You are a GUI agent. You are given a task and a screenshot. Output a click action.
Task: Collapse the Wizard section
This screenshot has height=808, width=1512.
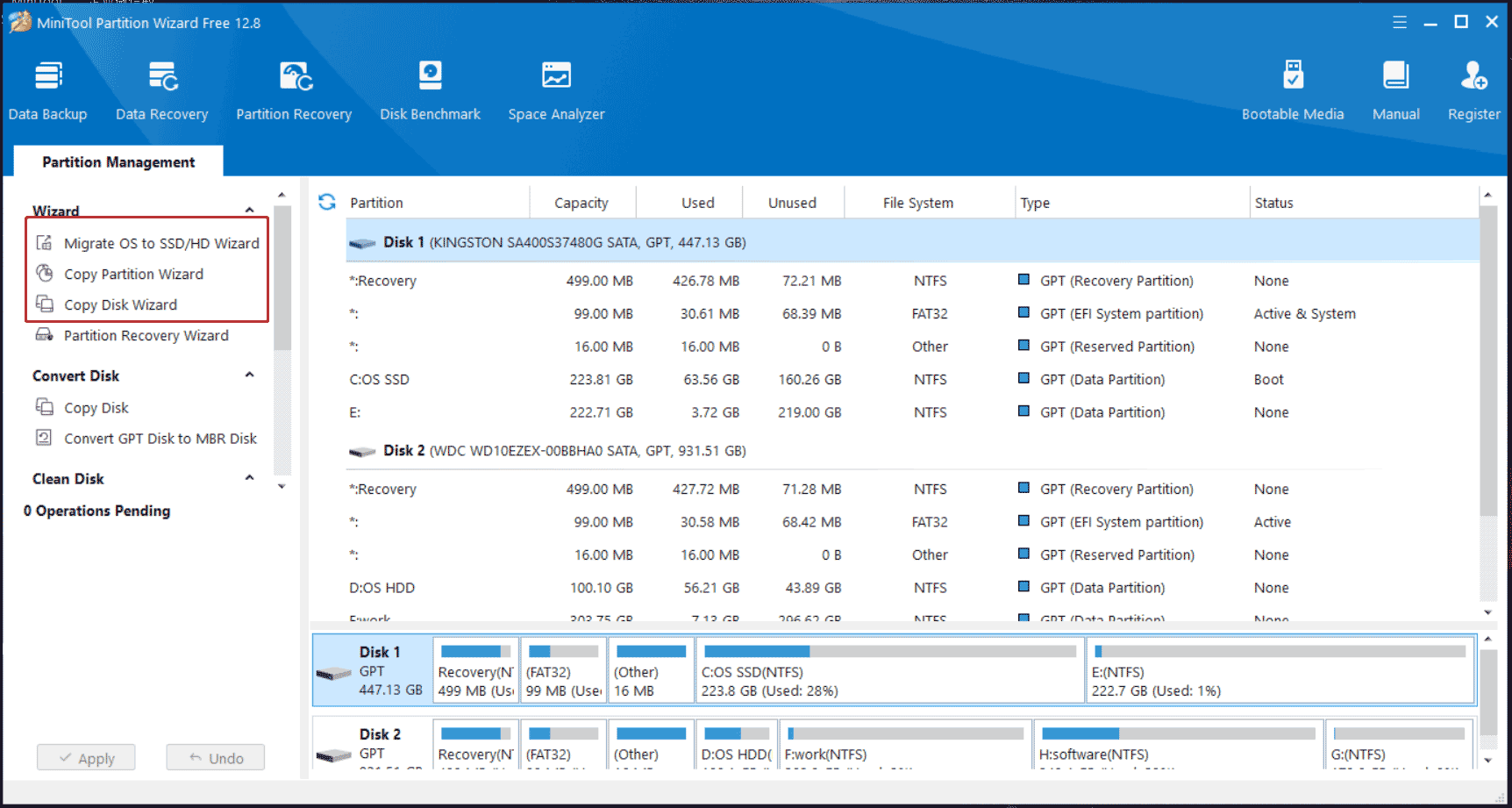(x=250, y=211)
